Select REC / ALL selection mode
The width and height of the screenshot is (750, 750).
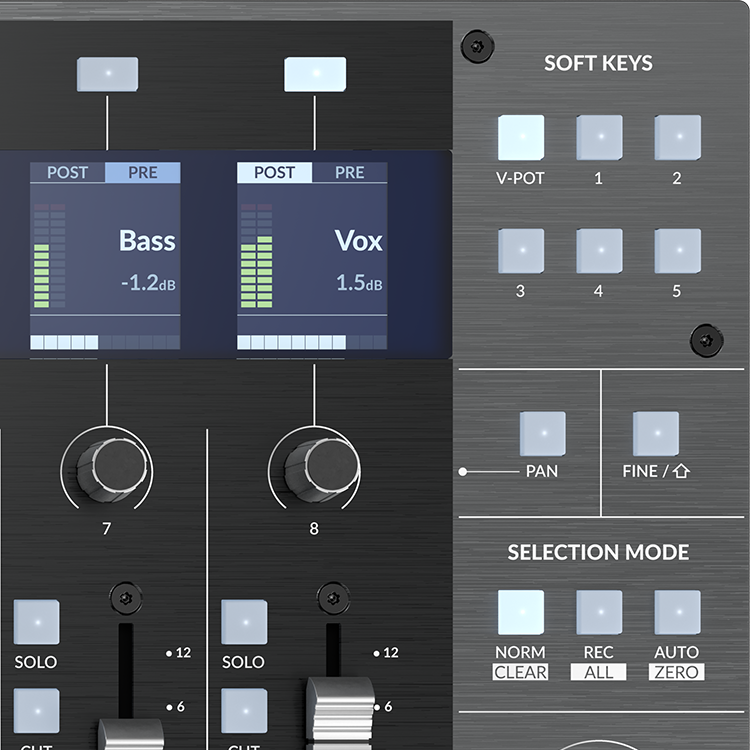click(x=598, y=613)
